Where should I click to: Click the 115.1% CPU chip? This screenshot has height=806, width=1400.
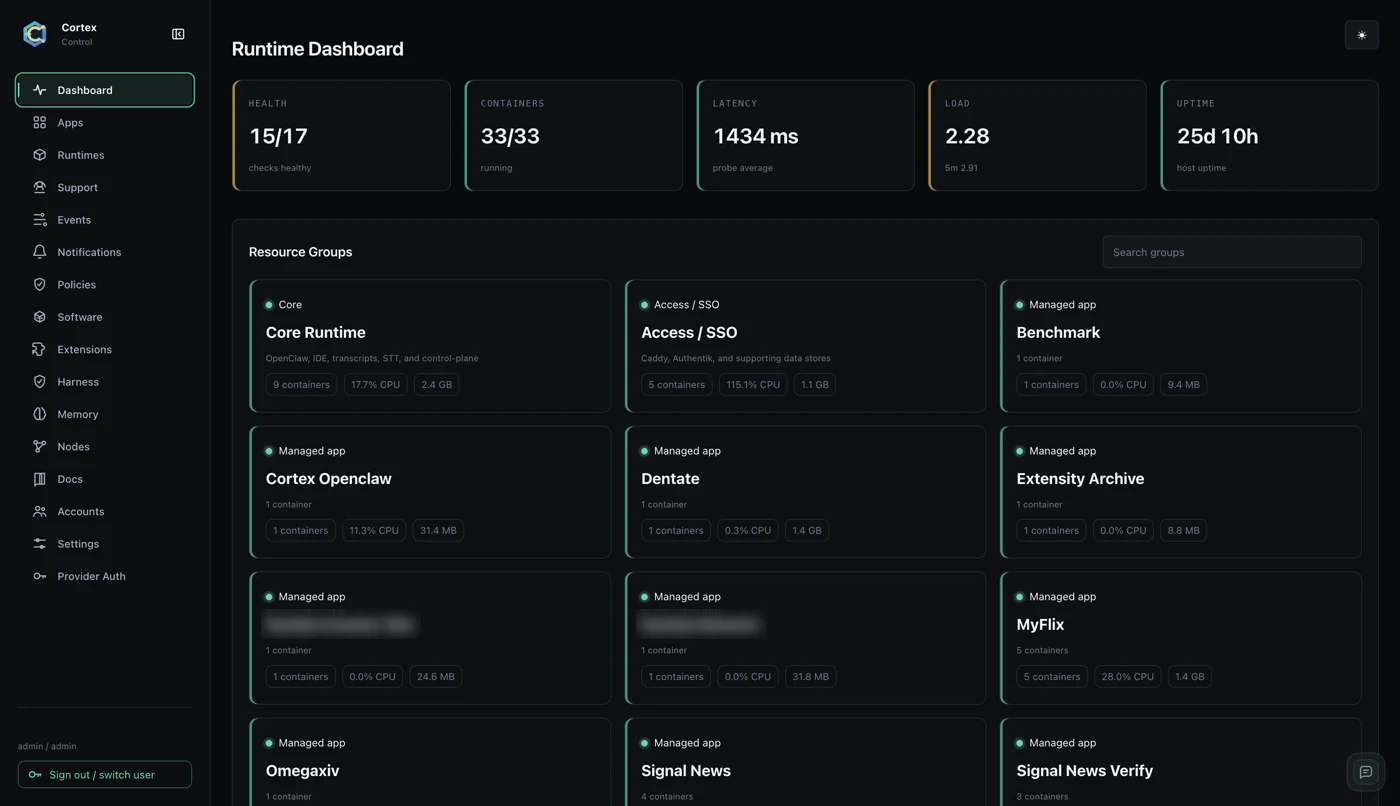pyautogui.click(x=753, y=384)
